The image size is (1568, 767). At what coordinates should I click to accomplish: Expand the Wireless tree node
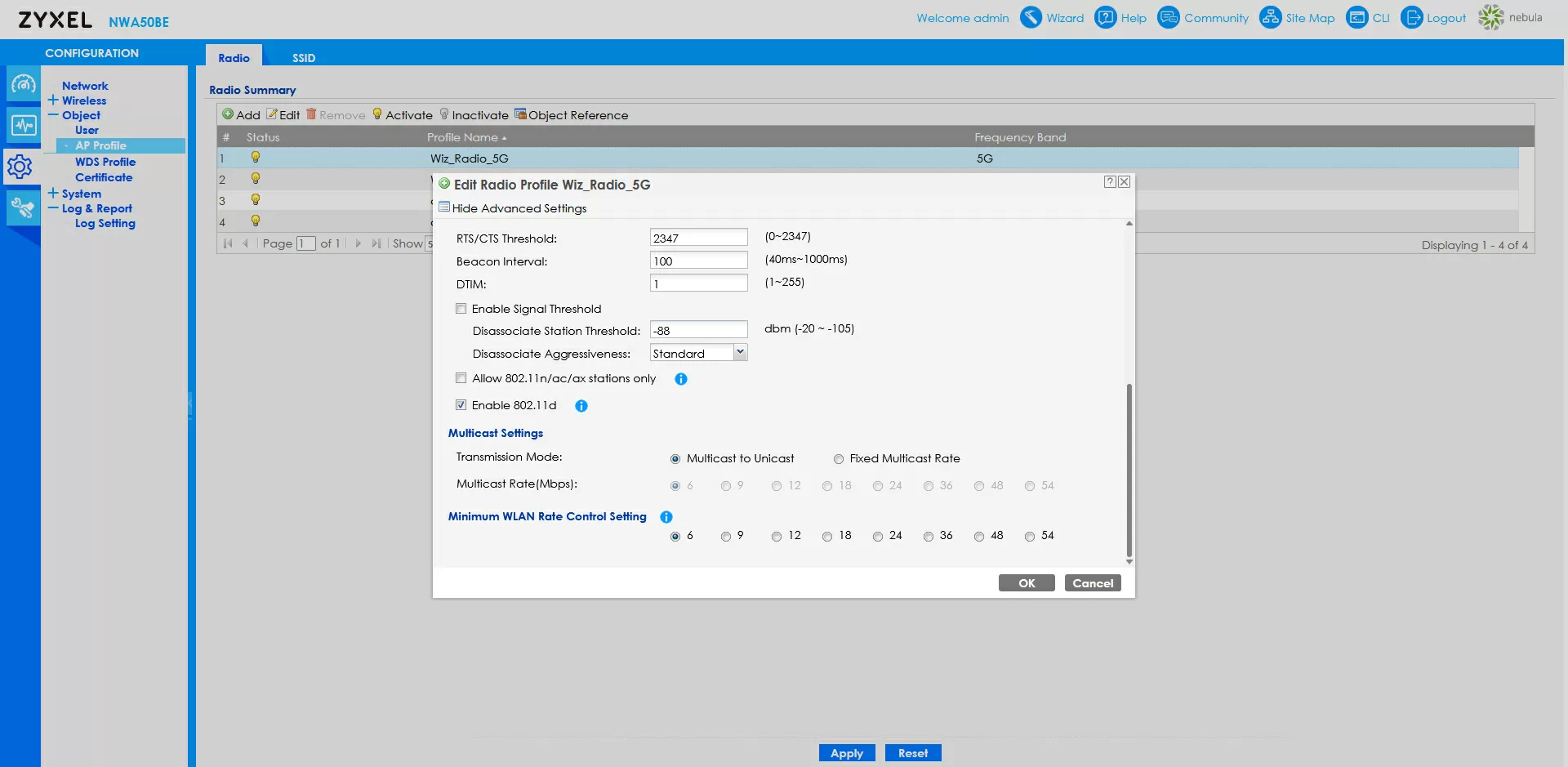click(x=53, y=100)
